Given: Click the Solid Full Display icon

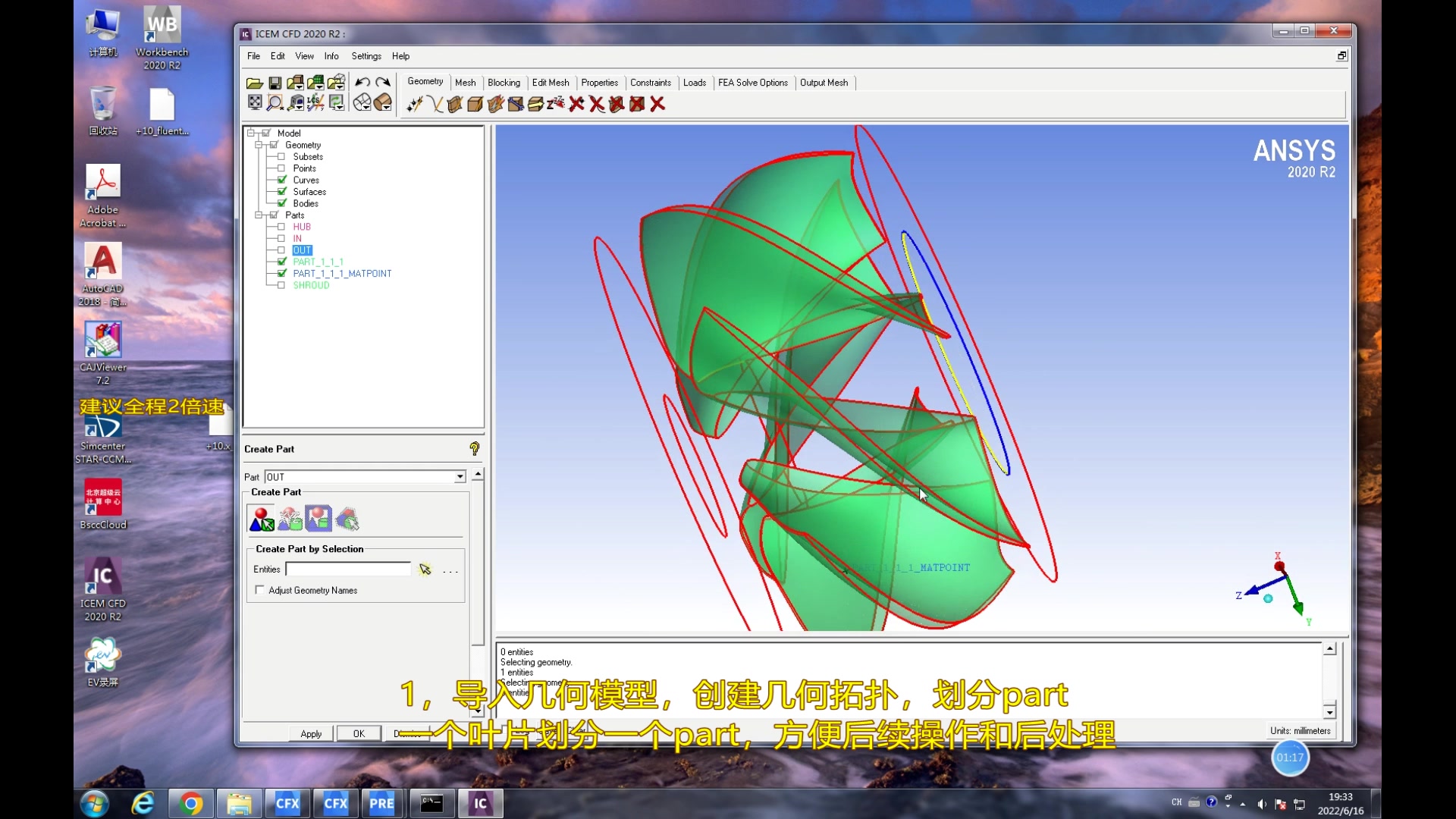Looking at the screenshot, I should click(x=383, y=102).
